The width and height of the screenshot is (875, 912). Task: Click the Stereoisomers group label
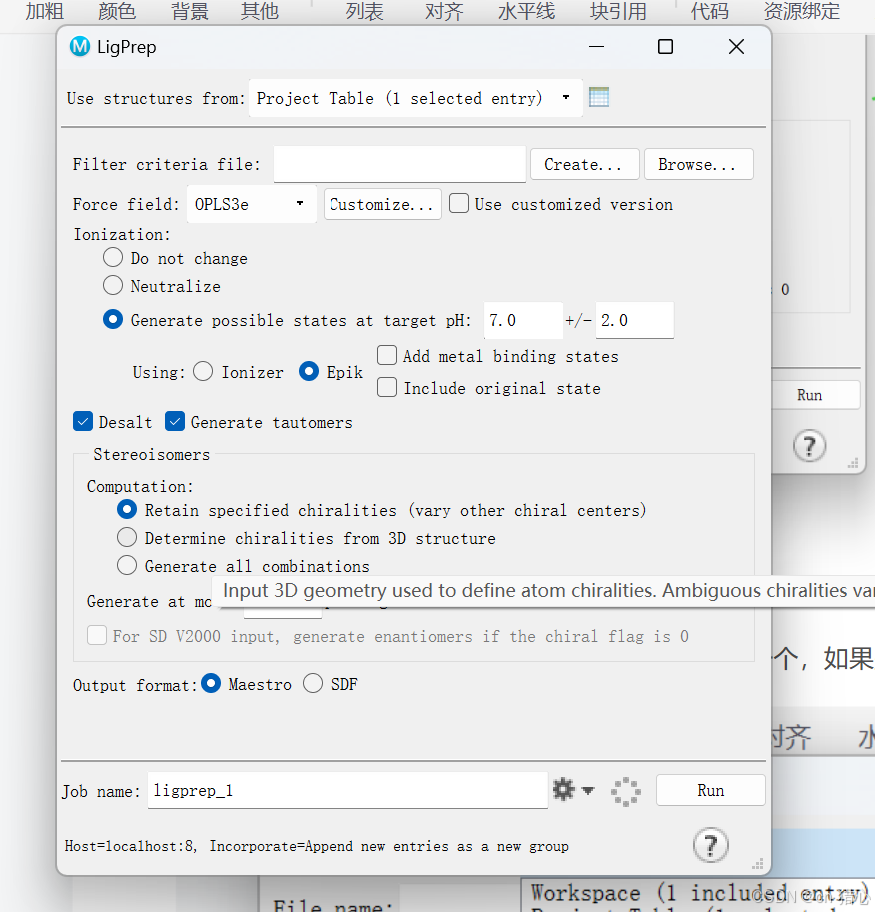click(x=151, y=454)
